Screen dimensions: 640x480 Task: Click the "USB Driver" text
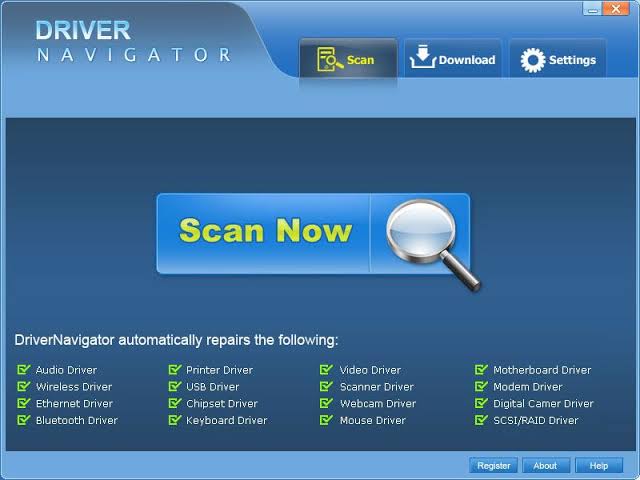213,387
